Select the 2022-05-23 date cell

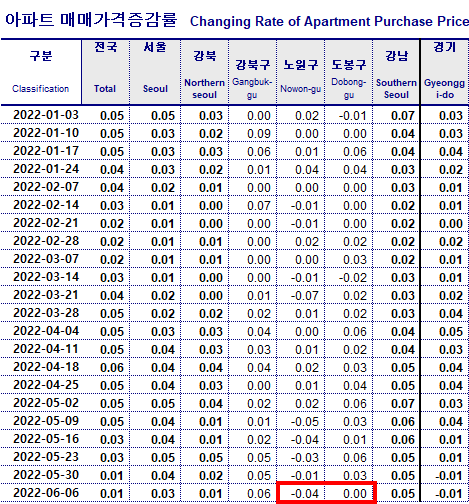pyautogui.click(x=46, y=457)
